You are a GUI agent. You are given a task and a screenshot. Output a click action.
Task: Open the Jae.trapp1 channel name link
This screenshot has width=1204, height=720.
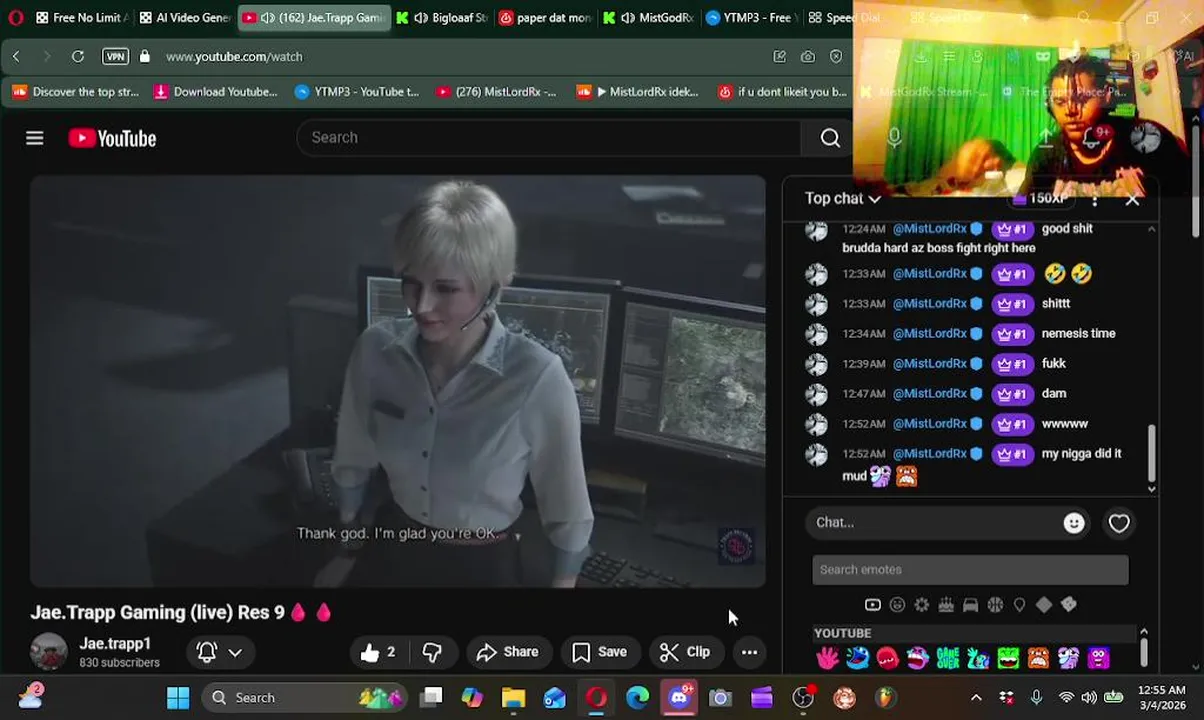point(115,644)
